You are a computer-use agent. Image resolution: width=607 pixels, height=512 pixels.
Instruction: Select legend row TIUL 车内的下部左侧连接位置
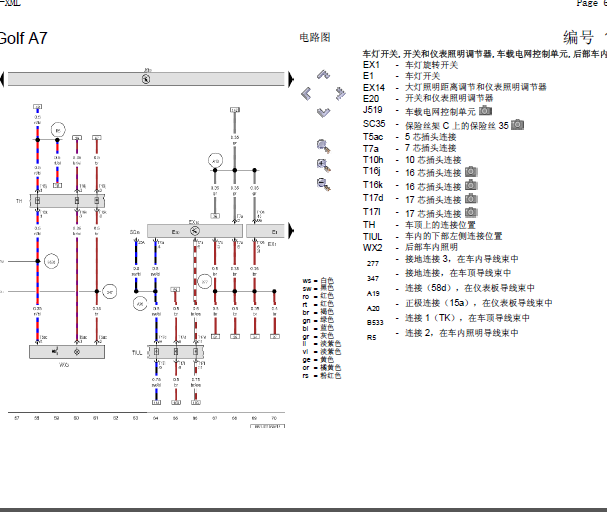432,236
